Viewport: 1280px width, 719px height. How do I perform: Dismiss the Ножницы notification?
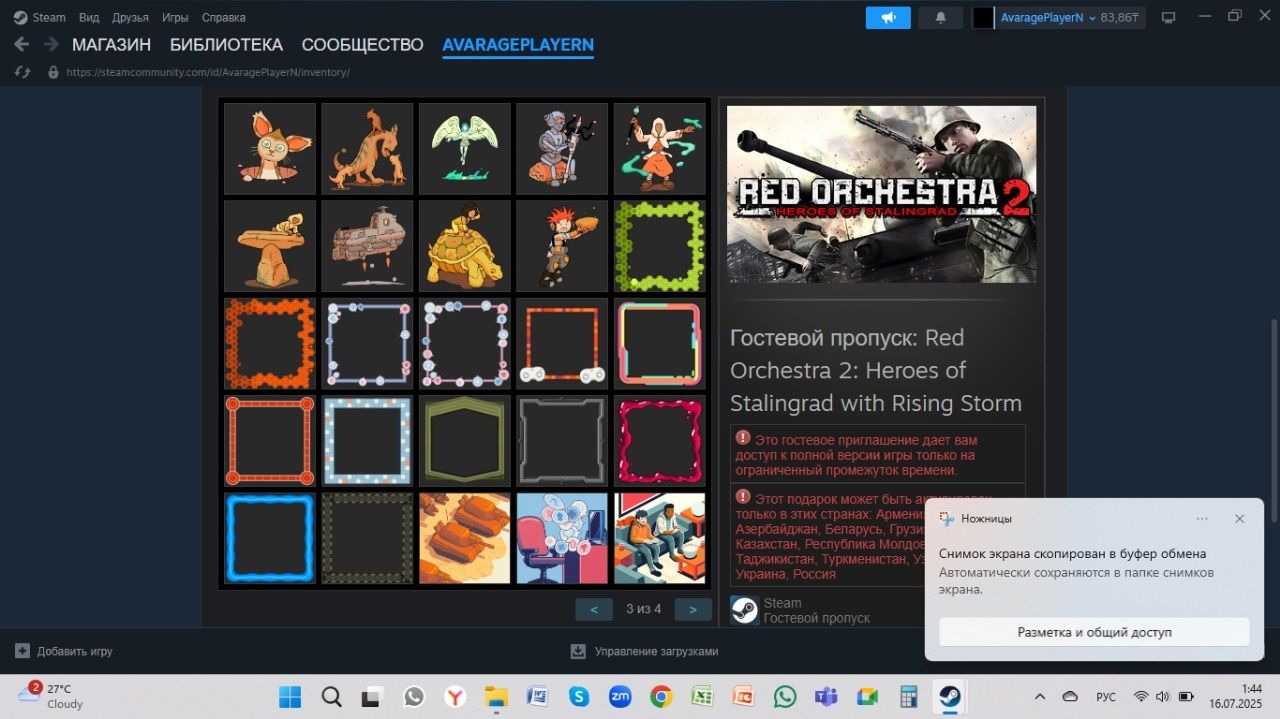pos(1239,519)
